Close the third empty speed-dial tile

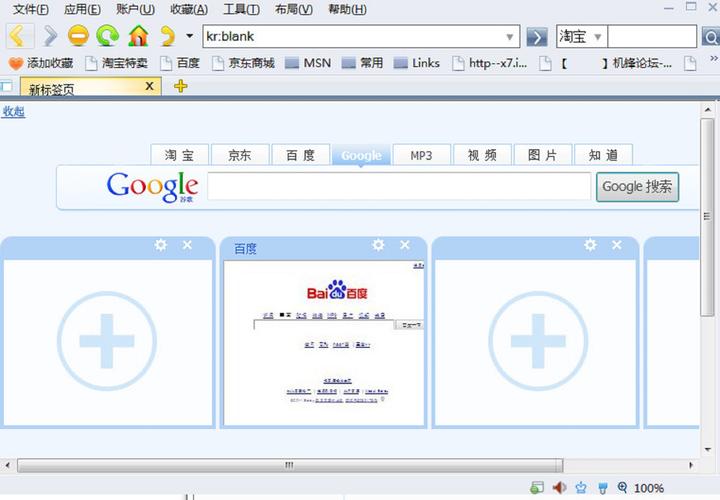tap(617, 245)
